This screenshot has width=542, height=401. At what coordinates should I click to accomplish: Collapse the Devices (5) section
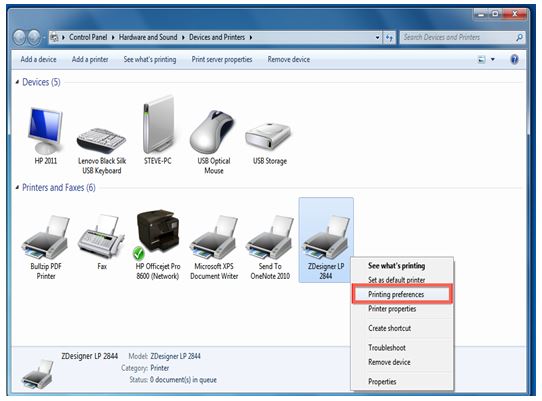[17, 82]
